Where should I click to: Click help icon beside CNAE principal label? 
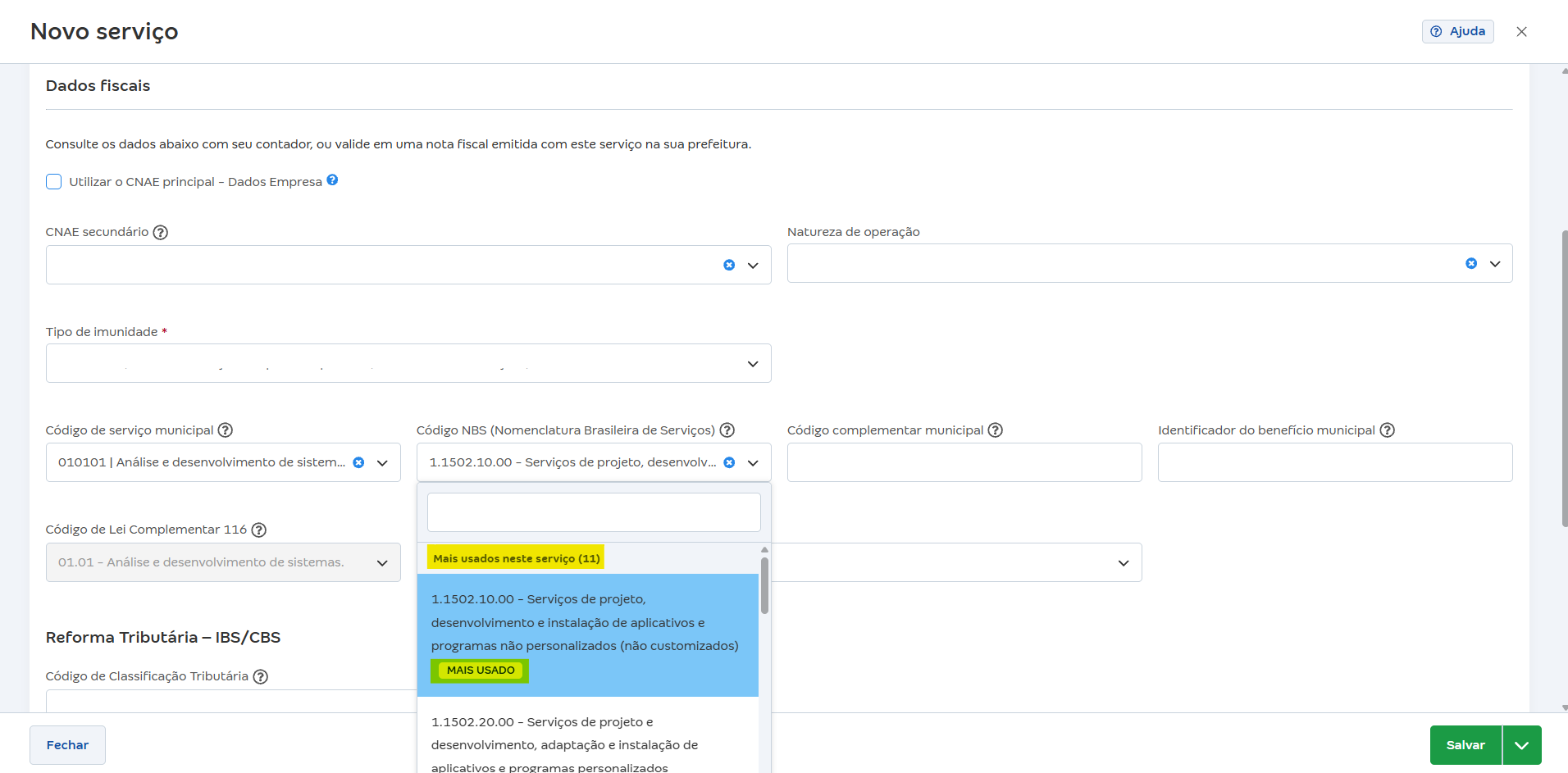tap(332, 180)
